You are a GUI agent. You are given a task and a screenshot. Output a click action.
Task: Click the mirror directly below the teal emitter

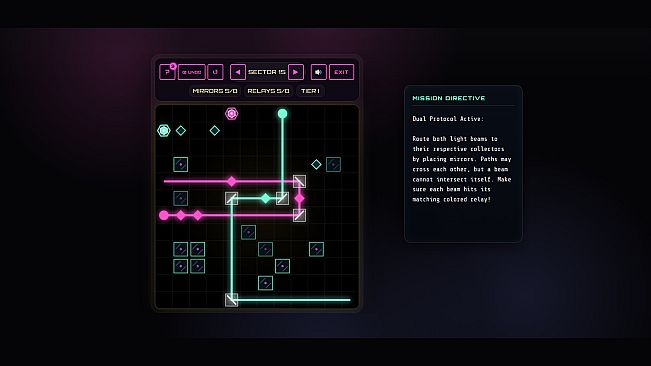point(282,198)
